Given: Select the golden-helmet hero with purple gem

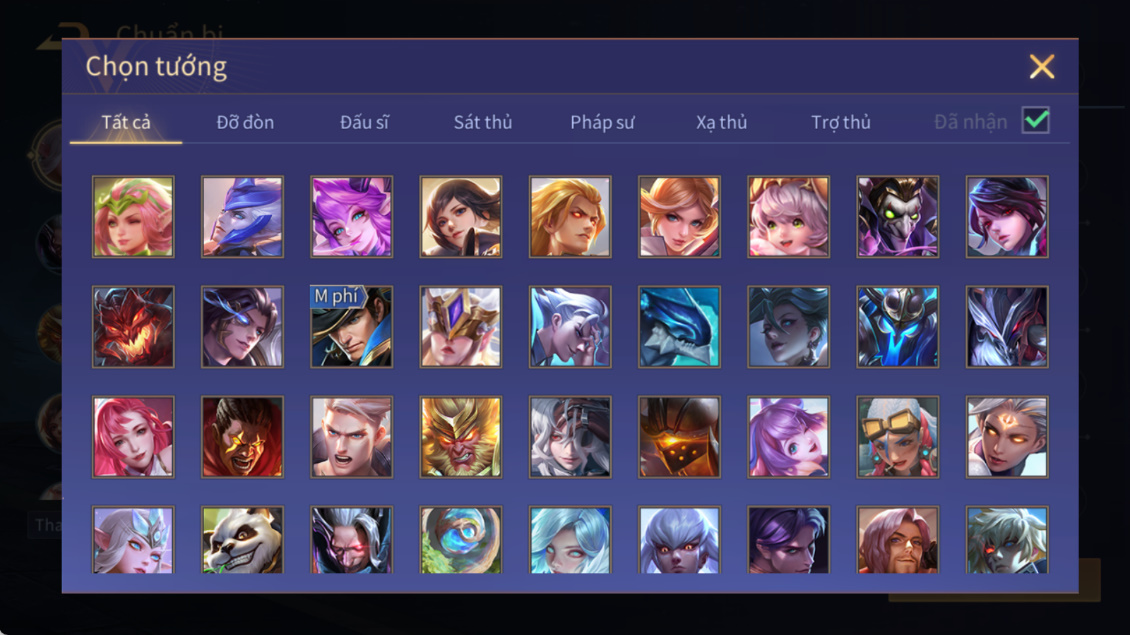Looking at the screenshot, I should pyautogui.click(x=461, y=327).
